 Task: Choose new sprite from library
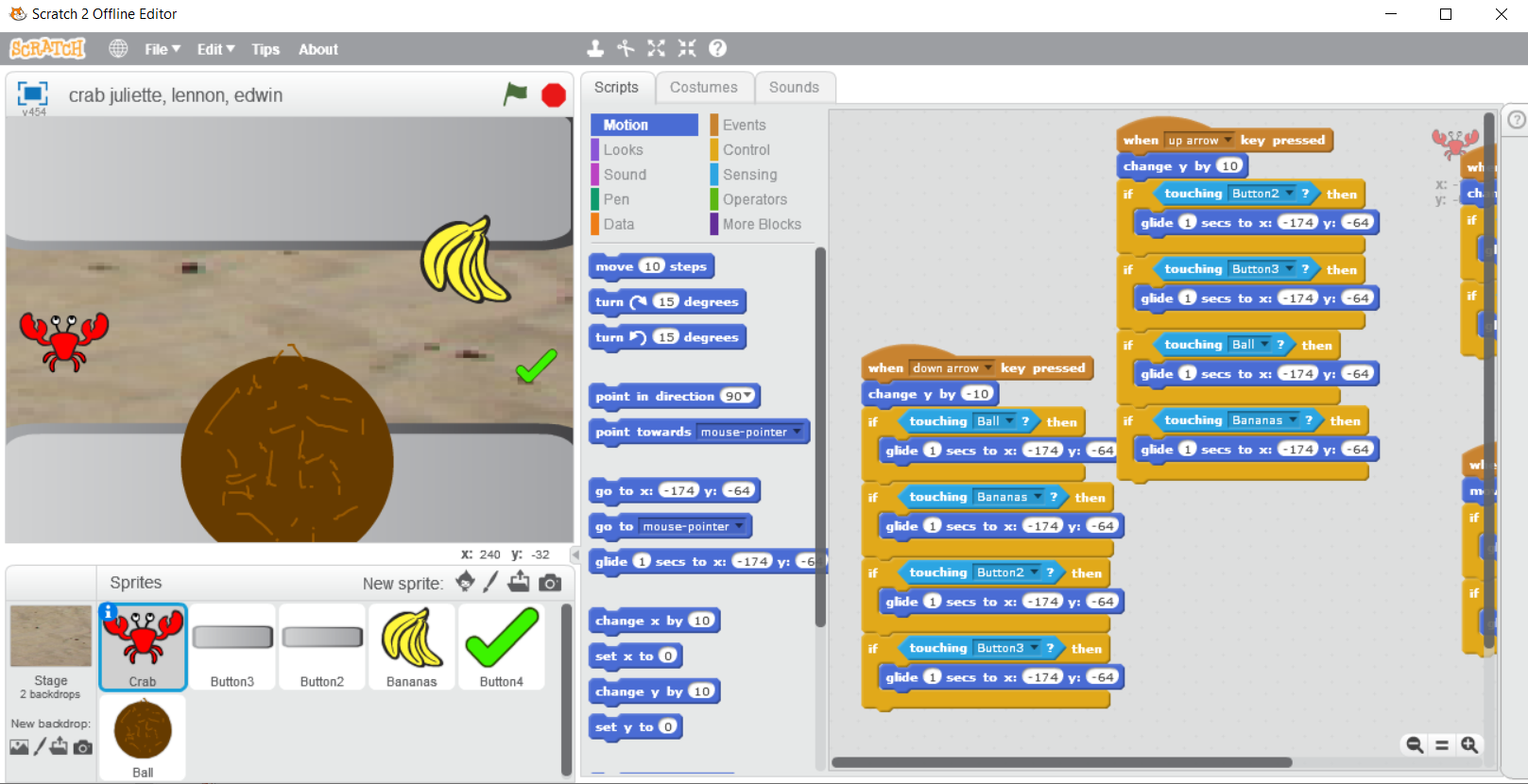[x=465, y=582]
